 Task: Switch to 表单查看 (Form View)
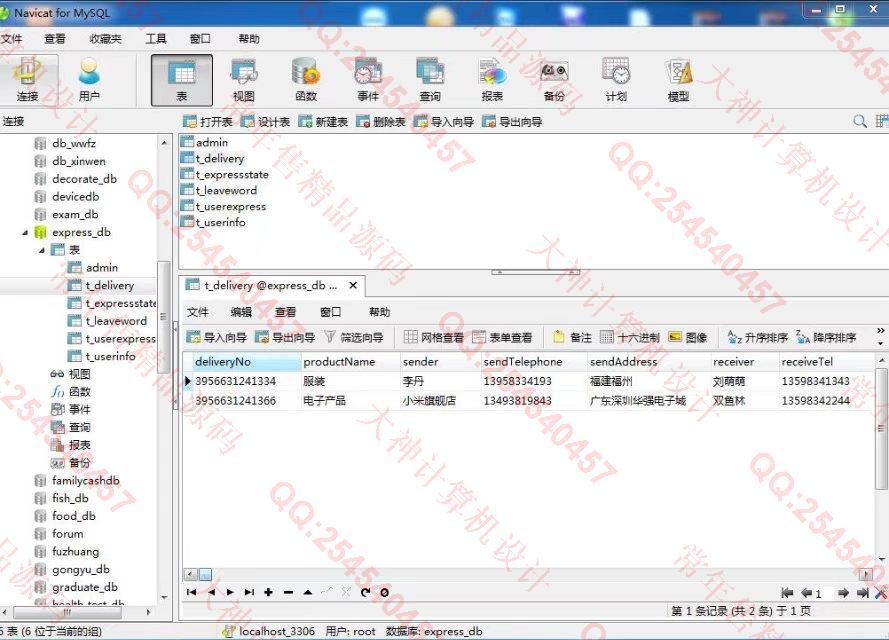coord(502,337)
